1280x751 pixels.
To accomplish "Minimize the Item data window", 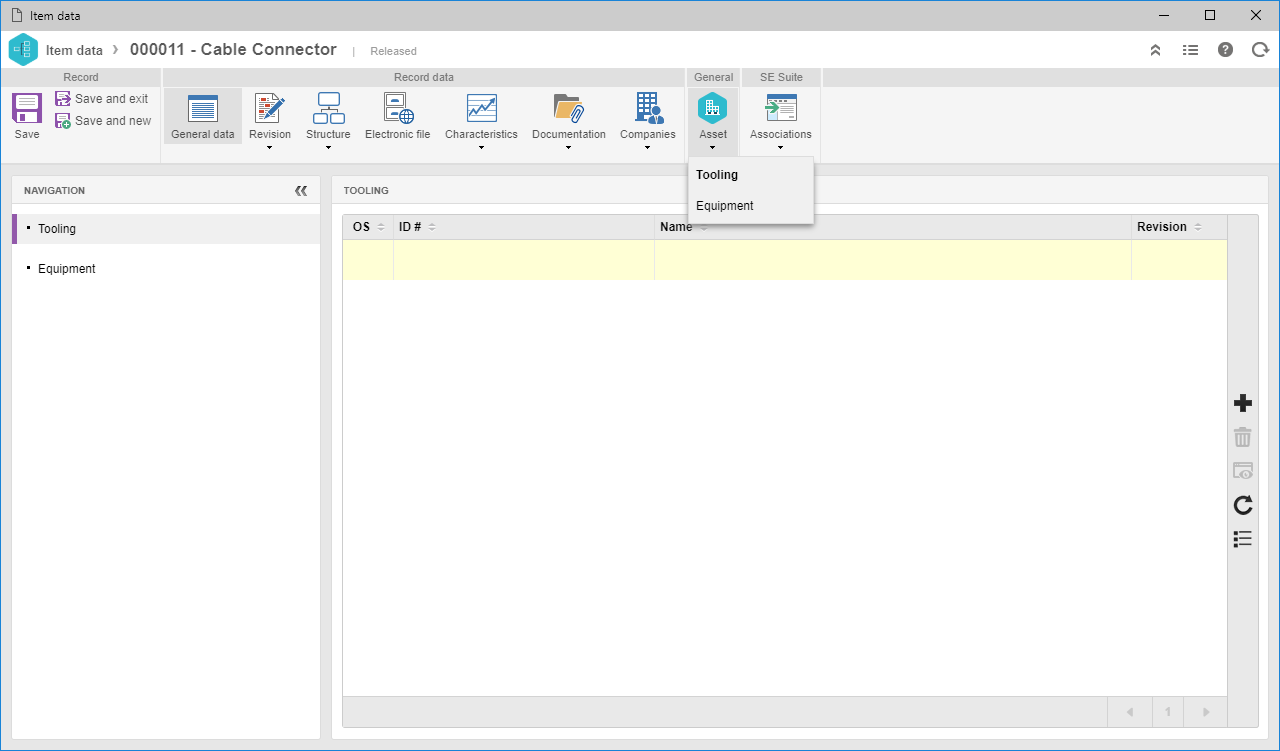I will point(1164,15).
